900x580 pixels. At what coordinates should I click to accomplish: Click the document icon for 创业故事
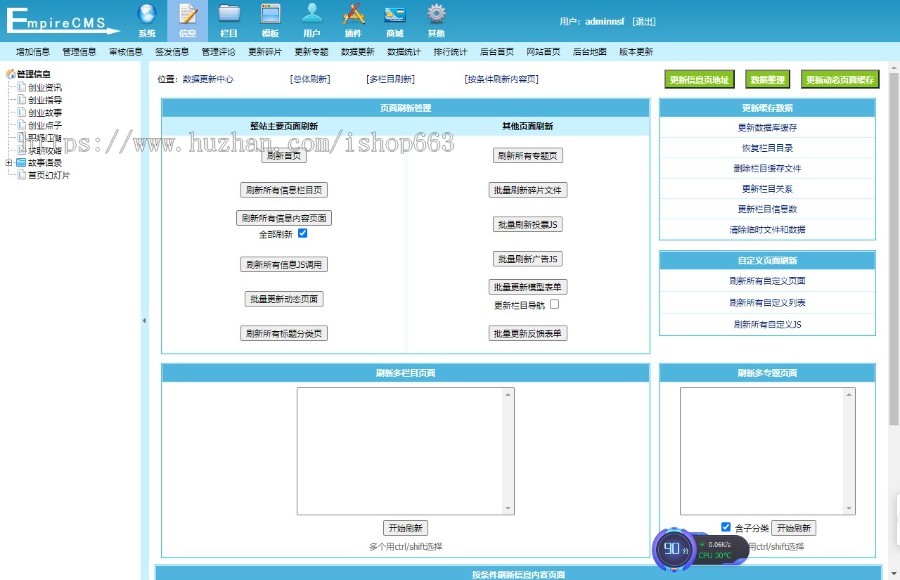22,112
